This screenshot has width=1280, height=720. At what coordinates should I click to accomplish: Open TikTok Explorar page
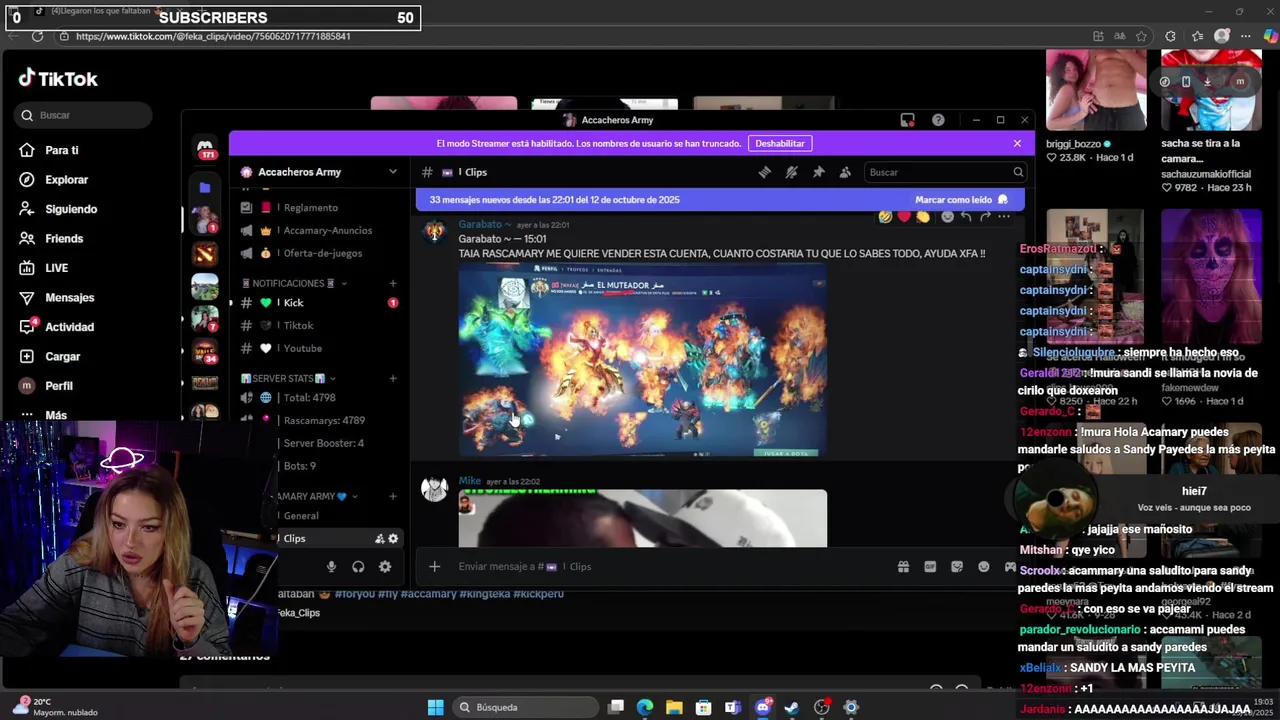66,180
